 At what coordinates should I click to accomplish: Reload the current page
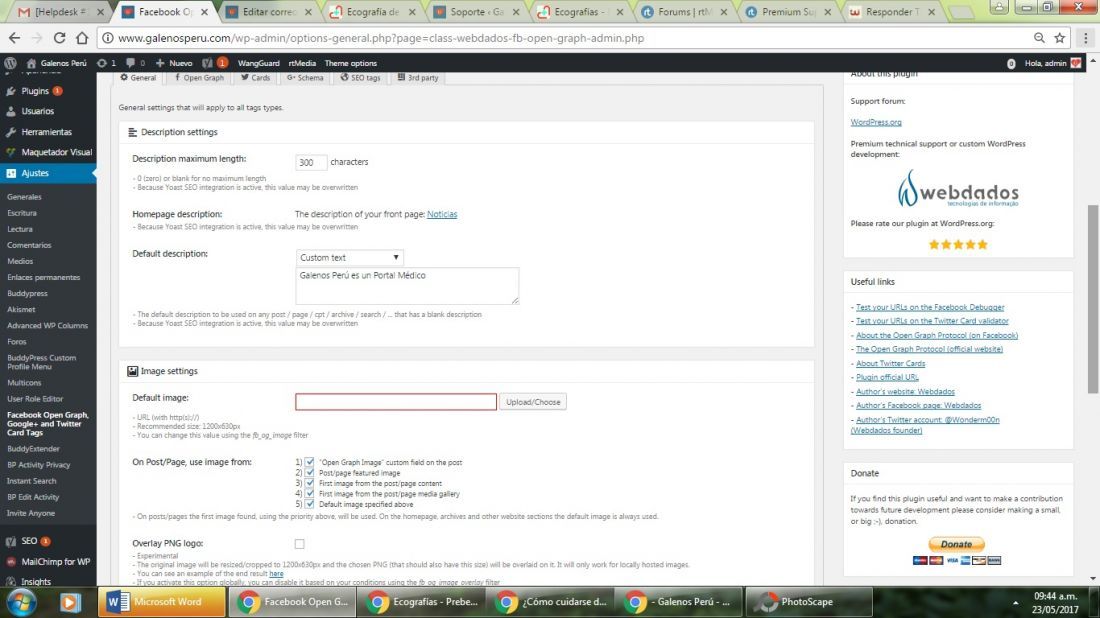point(59,38)
